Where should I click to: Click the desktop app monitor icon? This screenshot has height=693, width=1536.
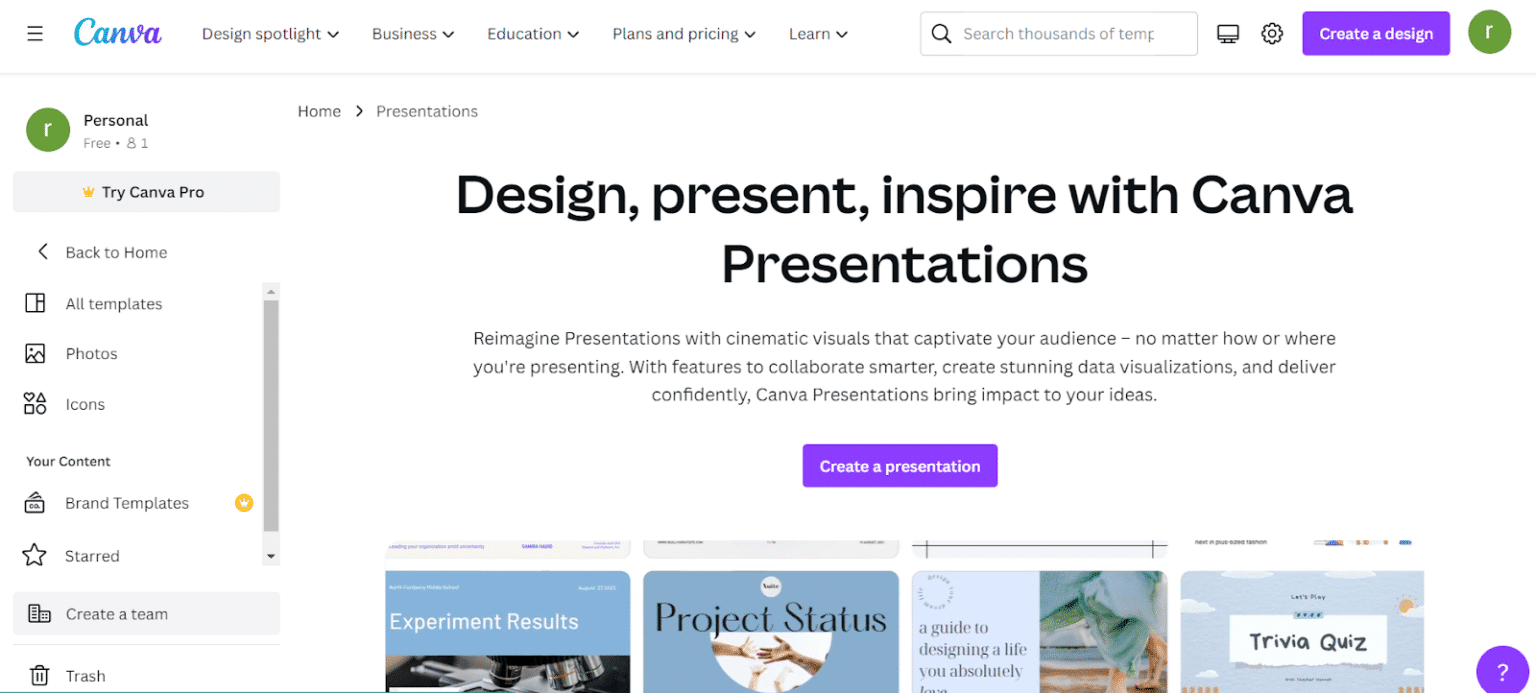1228,34
